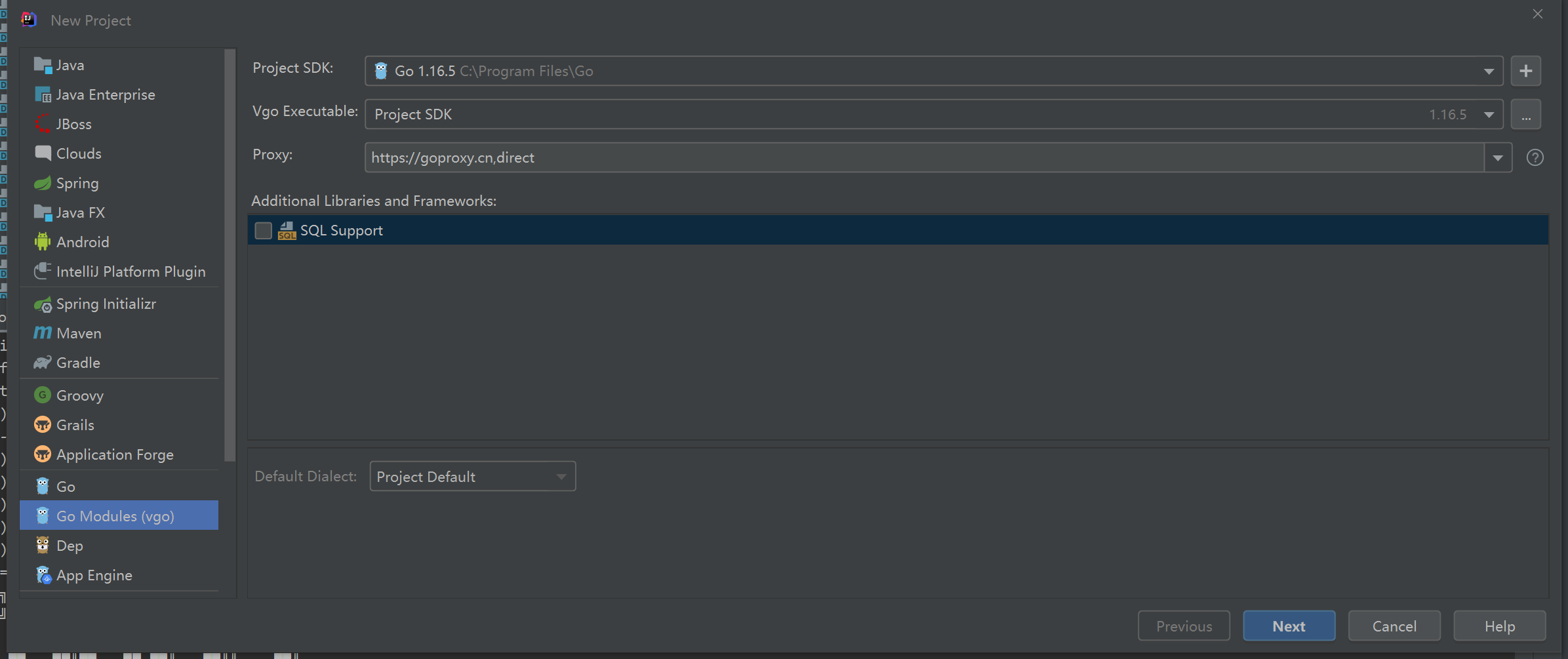Viewport: 1568px width, 659px height.
Task: Click the Next button
Action: [x=1289, y=626]
